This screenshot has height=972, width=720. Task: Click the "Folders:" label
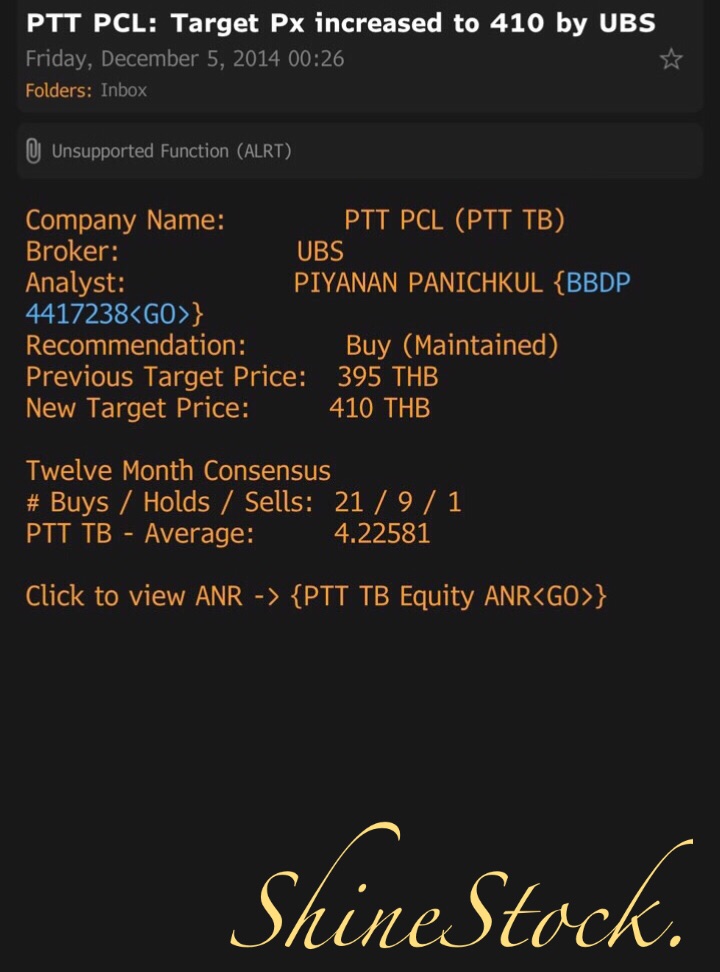59,91
